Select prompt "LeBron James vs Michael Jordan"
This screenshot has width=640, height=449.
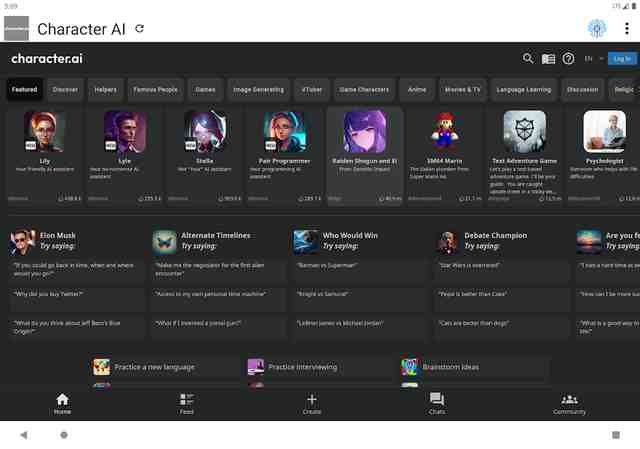[360, 328]
